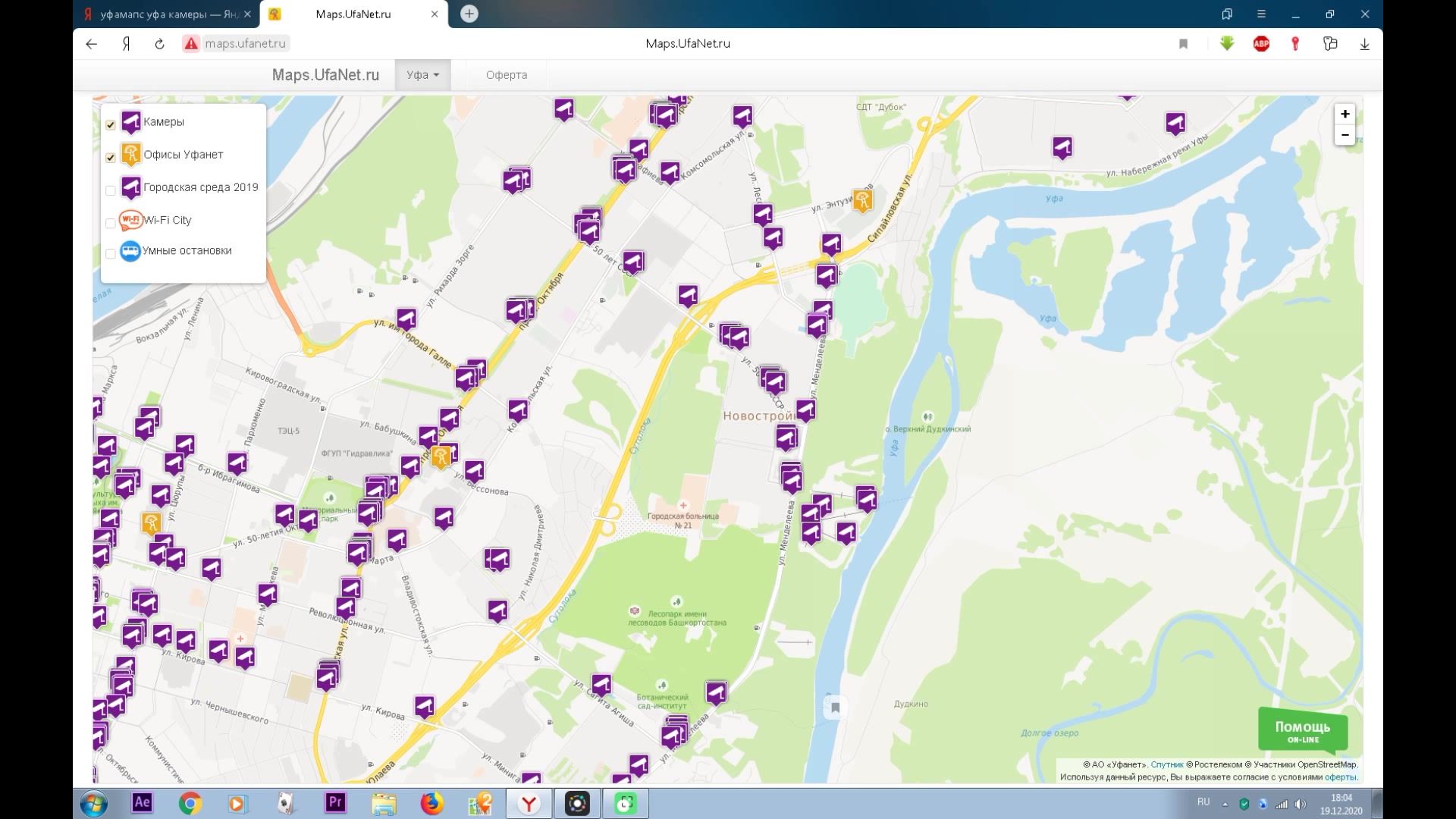The height and width of the screenshot is (819, 1456).
Task: Click the Yandex Browser taskbar button
Action: tap(529, 804)
